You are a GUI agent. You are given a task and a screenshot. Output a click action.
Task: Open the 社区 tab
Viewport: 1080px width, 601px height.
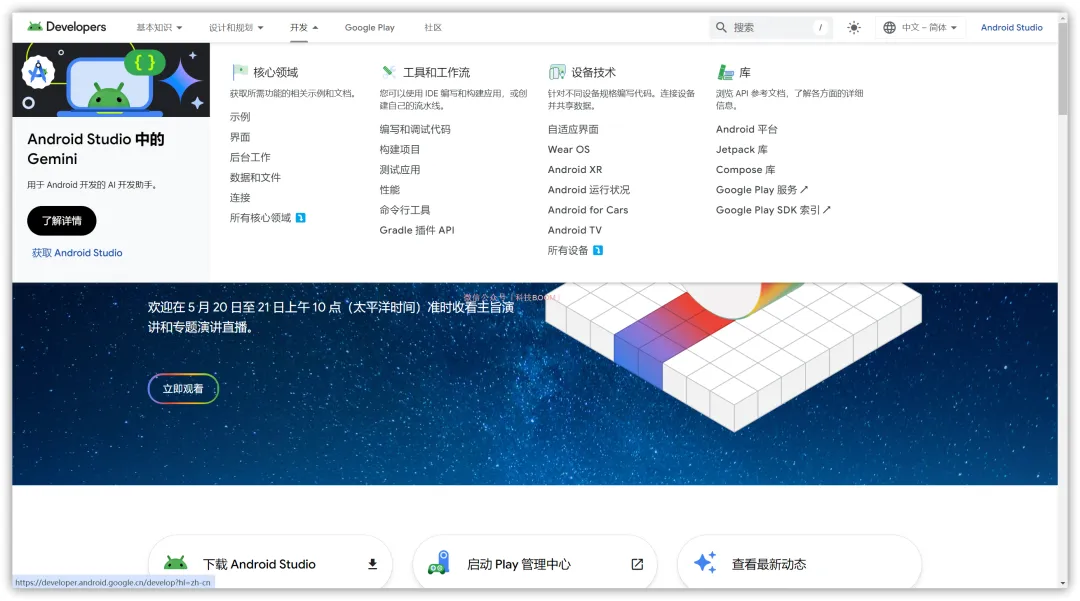pyautogui.click(x=433, y=28)
